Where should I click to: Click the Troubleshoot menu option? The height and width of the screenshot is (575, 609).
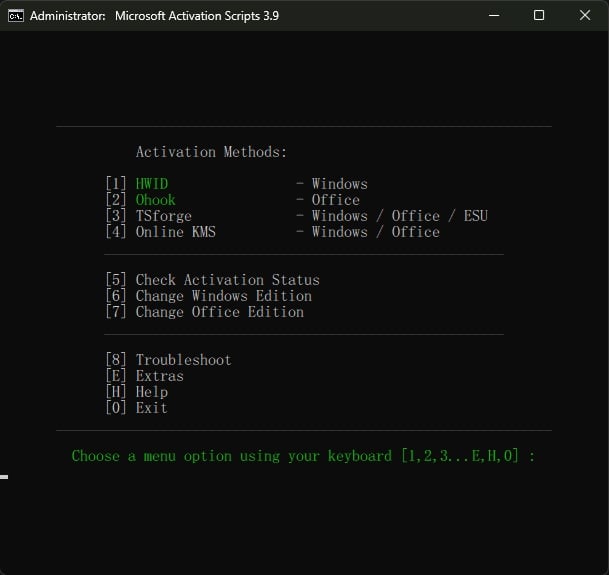coord(183,360)
